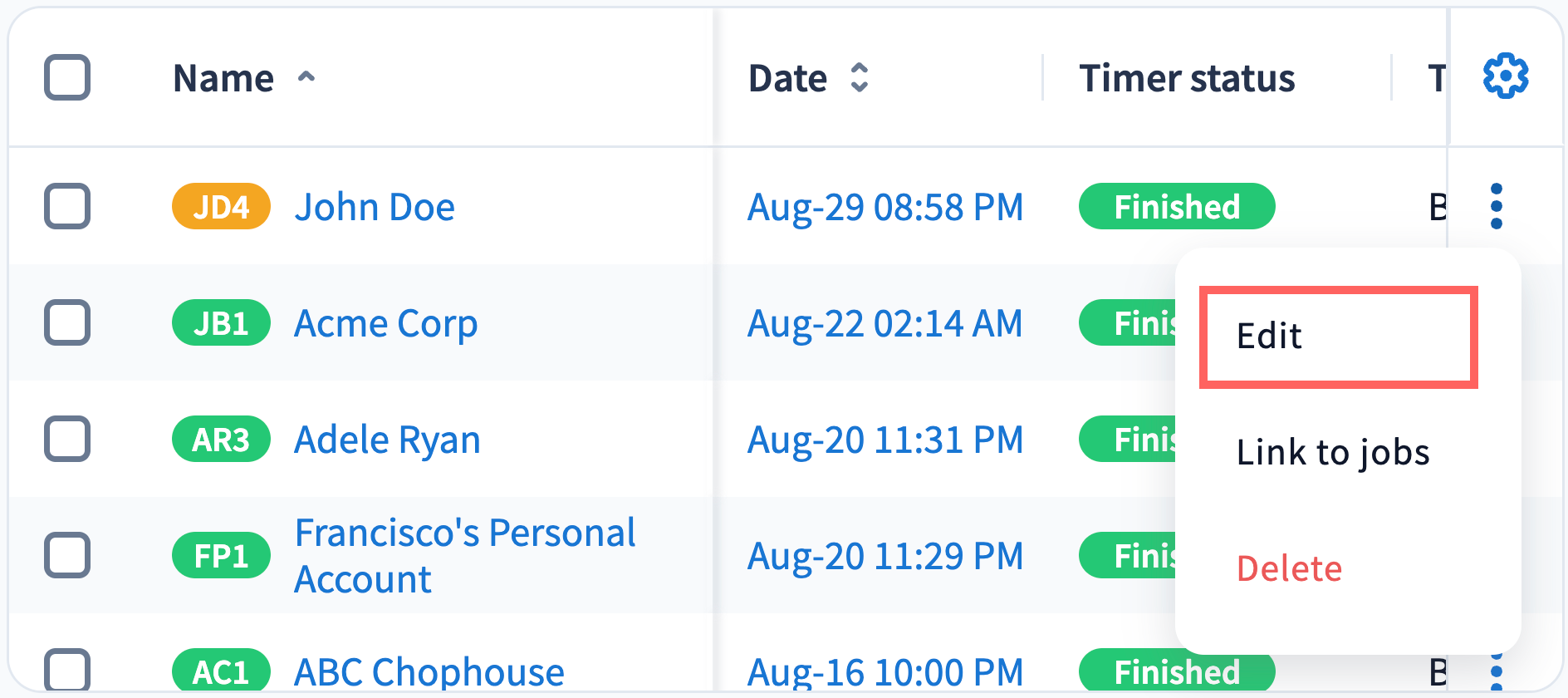
Task: Toggle Date column sort arrows
Action: [860, 77]
